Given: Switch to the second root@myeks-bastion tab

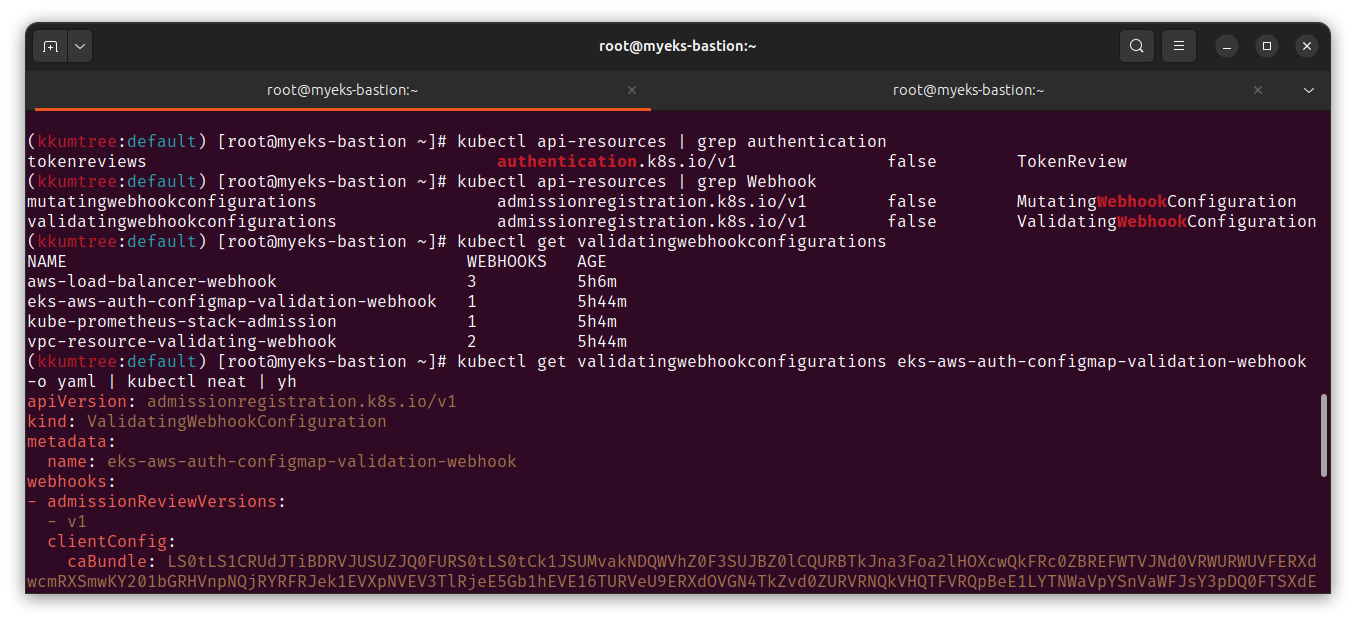Looking at the screenshot, I should 968,90.
